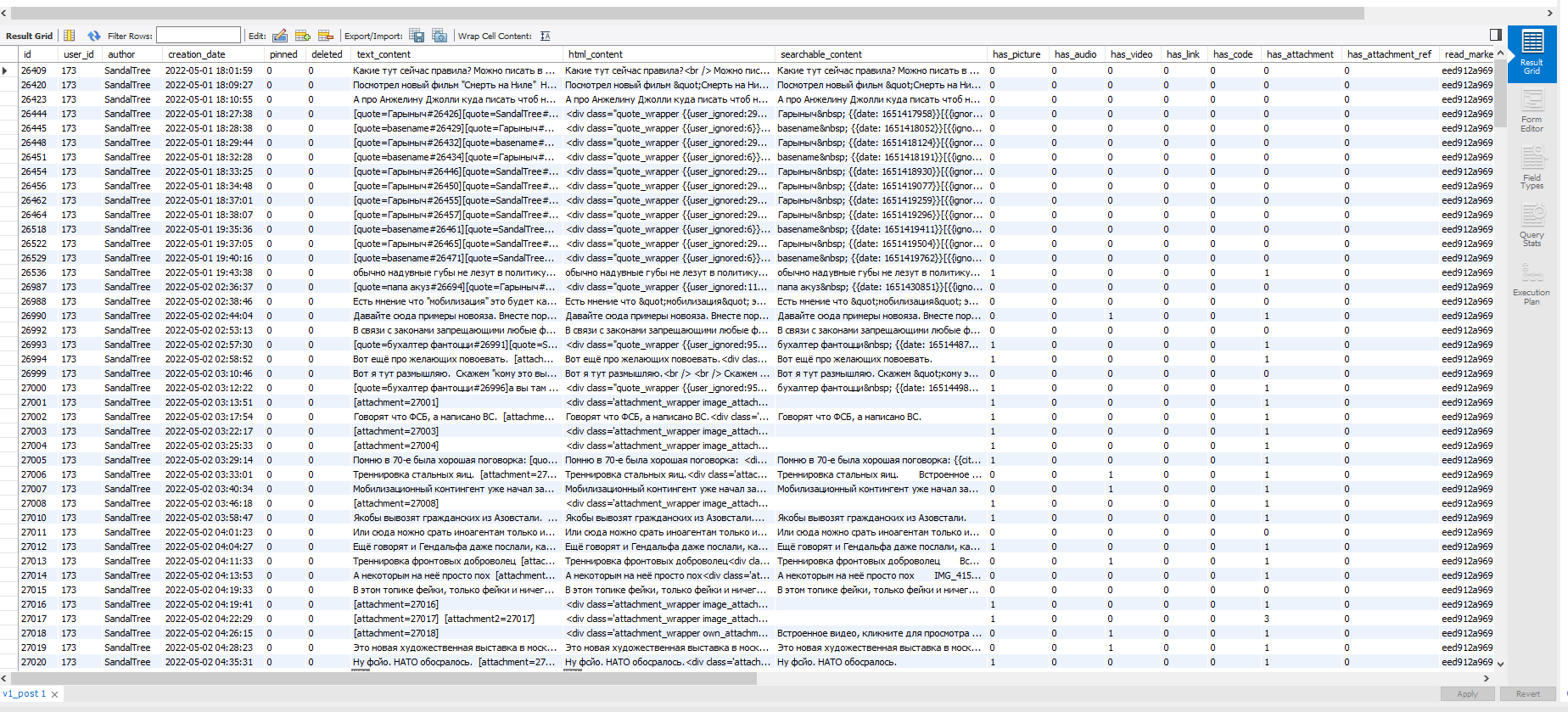Toggle the result grid columns icon
Viewport: 1568px width, 712px height.
click(70, 36)
